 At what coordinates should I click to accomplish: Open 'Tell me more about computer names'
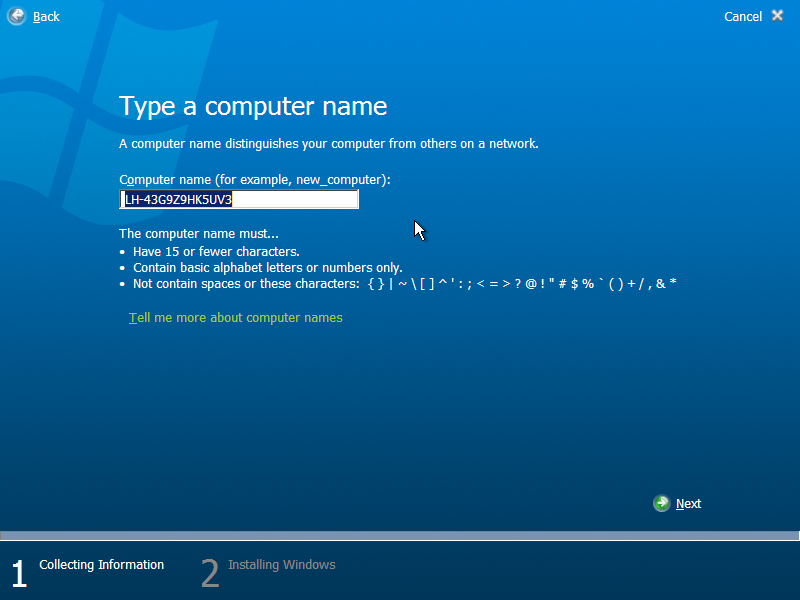point(236,316)
